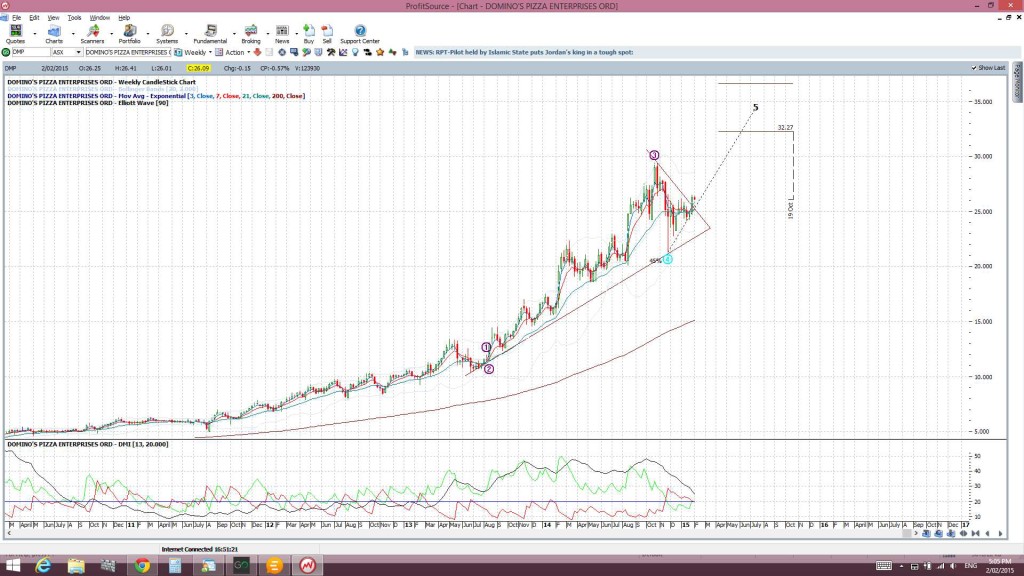Open the Scanners tool
Image resolution: width=1024 pixels, height=576 pixels.
click(92, 34)
